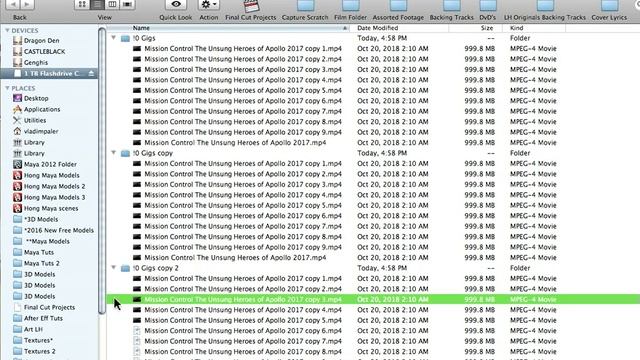Sort by Size column header
Screen dimensions: 640x360
[476, 28]
